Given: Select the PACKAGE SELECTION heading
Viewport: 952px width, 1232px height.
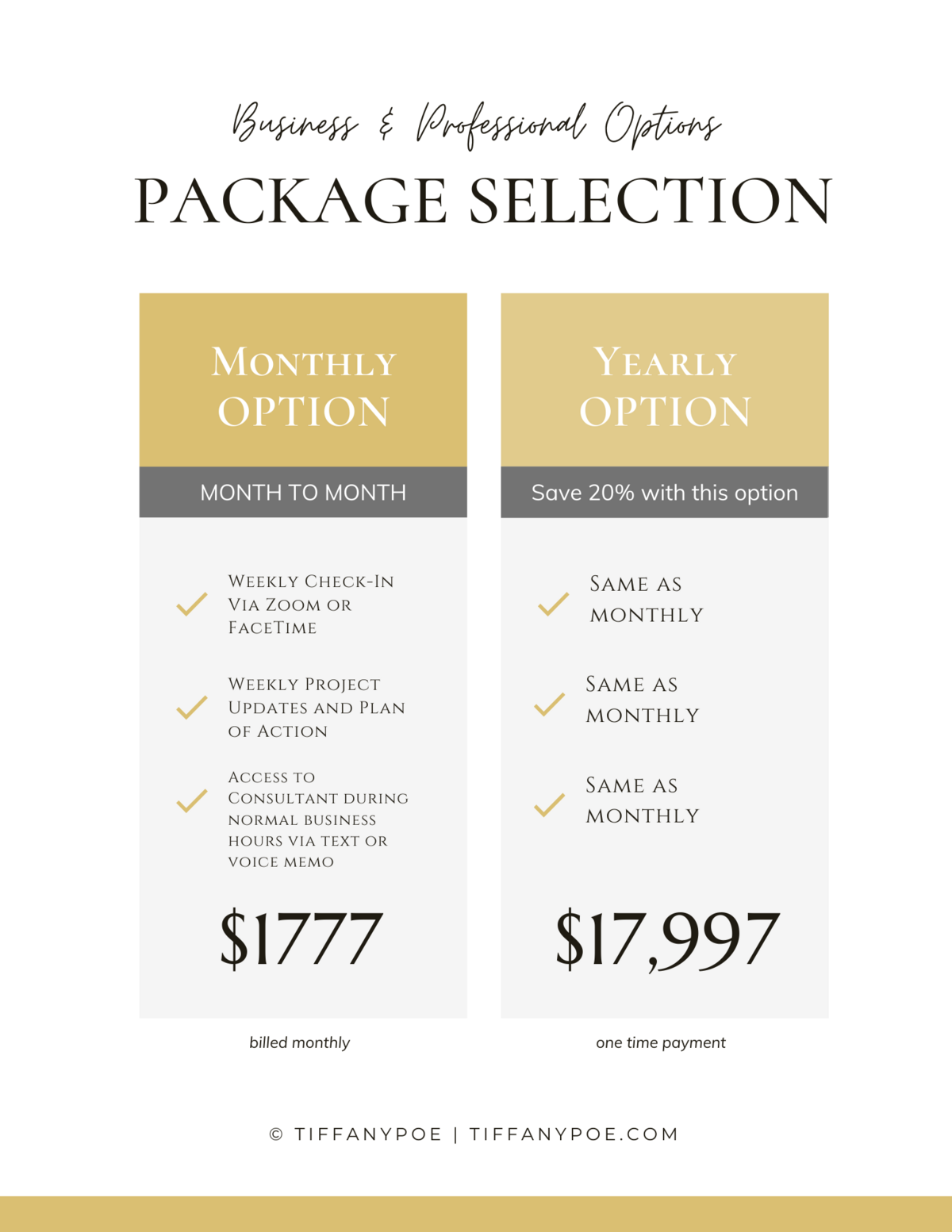Looking at the screenshot, I should [483, 201].
